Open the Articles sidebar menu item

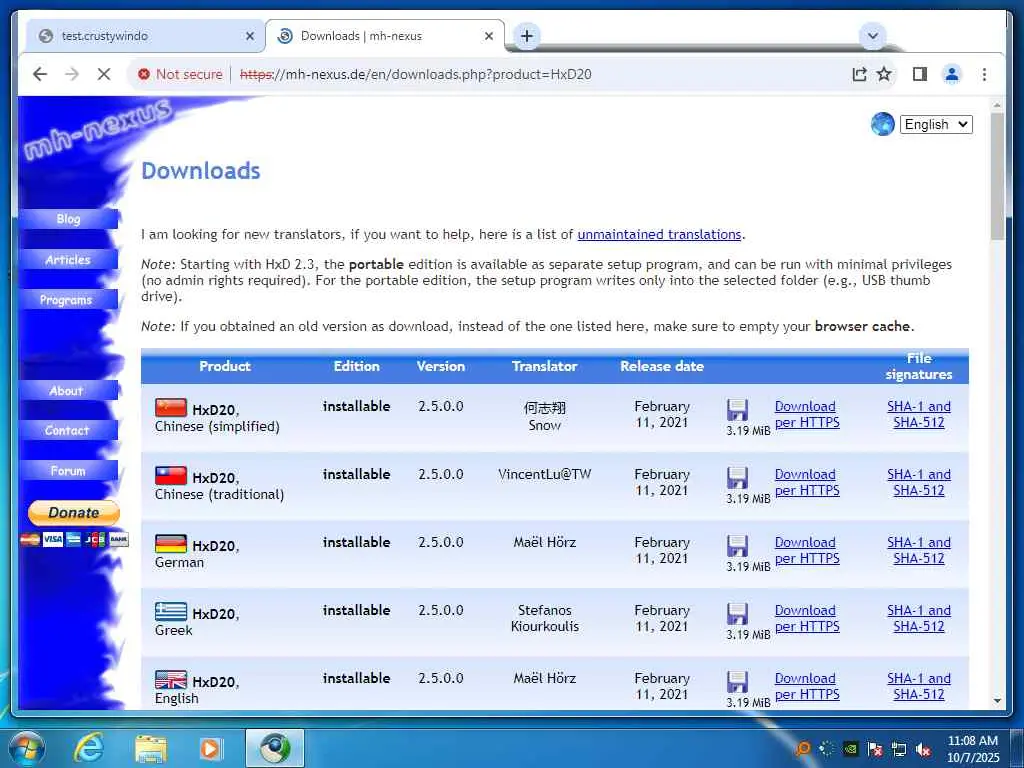pos(69,260)
